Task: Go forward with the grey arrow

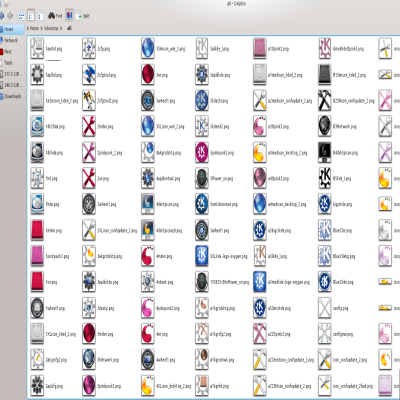Action: [x=10, y=15]
